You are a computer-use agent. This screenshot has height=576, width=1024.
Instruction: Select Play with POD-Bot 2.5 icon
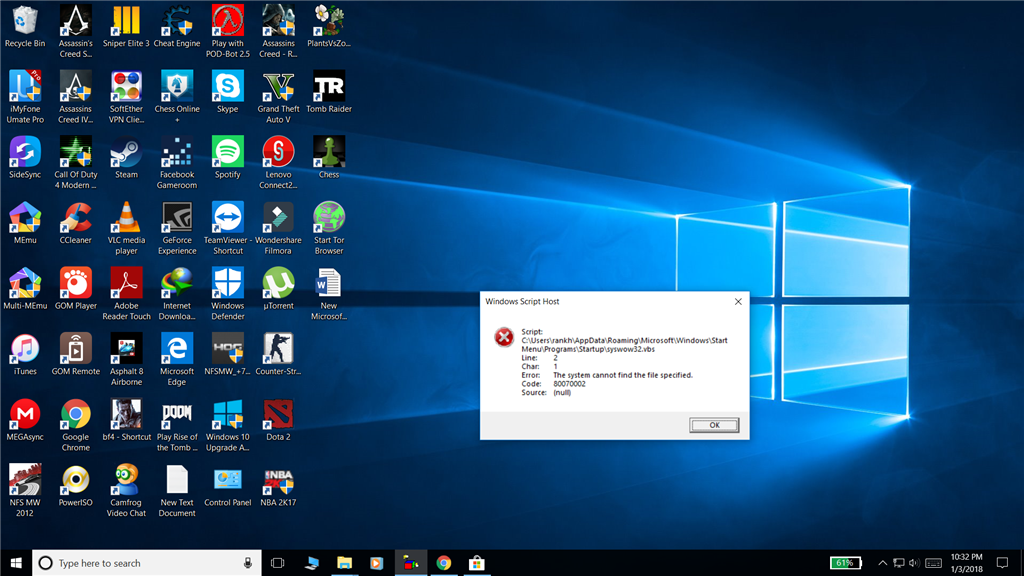pos(228,31)
